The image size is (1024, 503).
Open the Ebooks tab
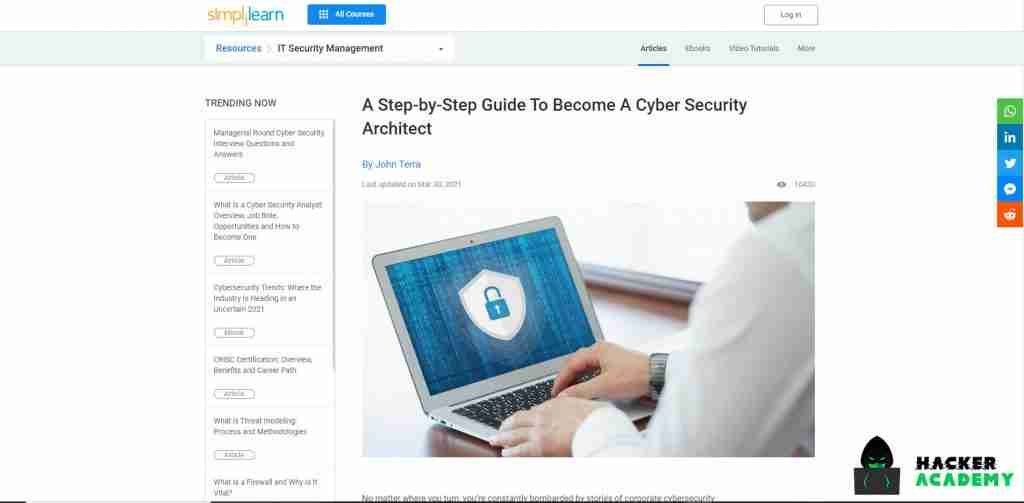tap(697, 48)
